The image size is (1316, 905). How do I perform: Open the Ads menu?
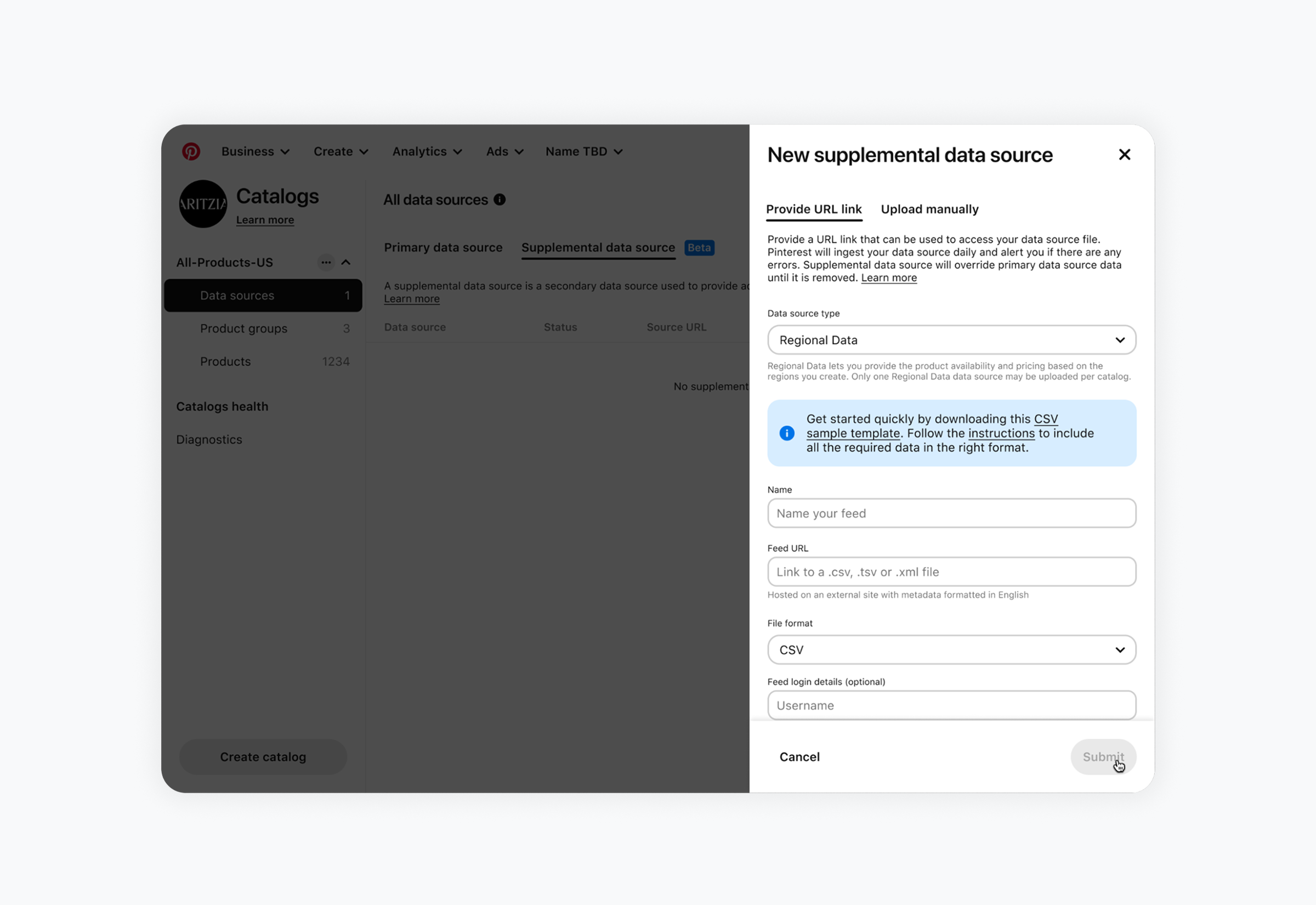pos(504,151)
